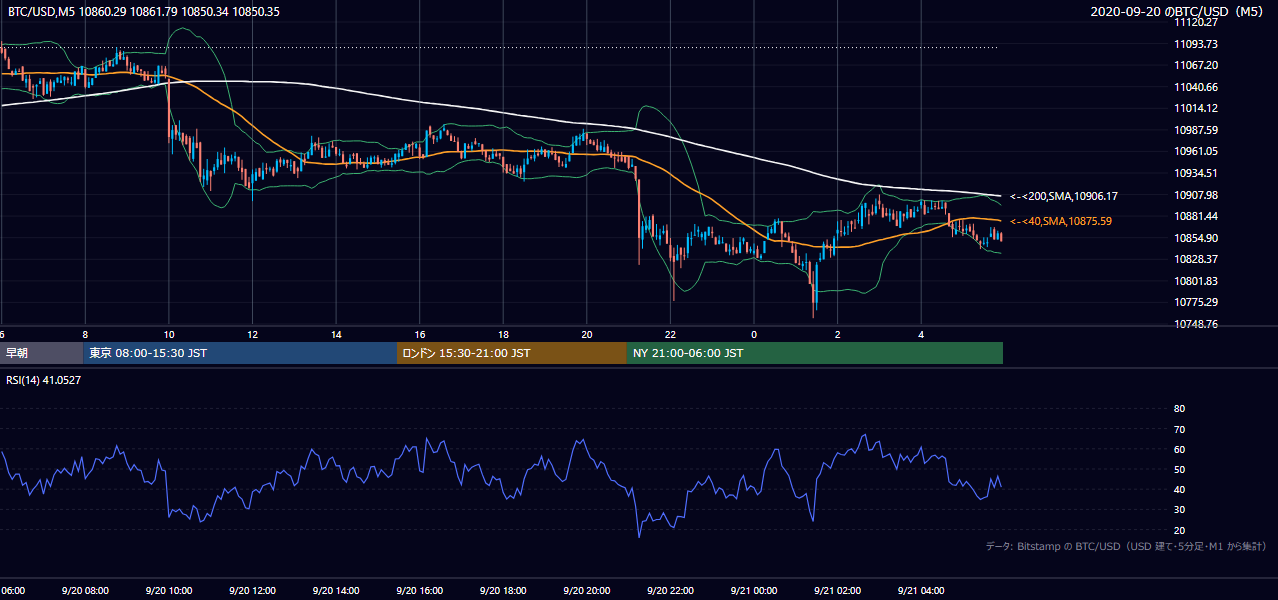This screenshot has height=600, width=1278.
Task: Click RSI axis level 80
Action: coord(1180,409)
